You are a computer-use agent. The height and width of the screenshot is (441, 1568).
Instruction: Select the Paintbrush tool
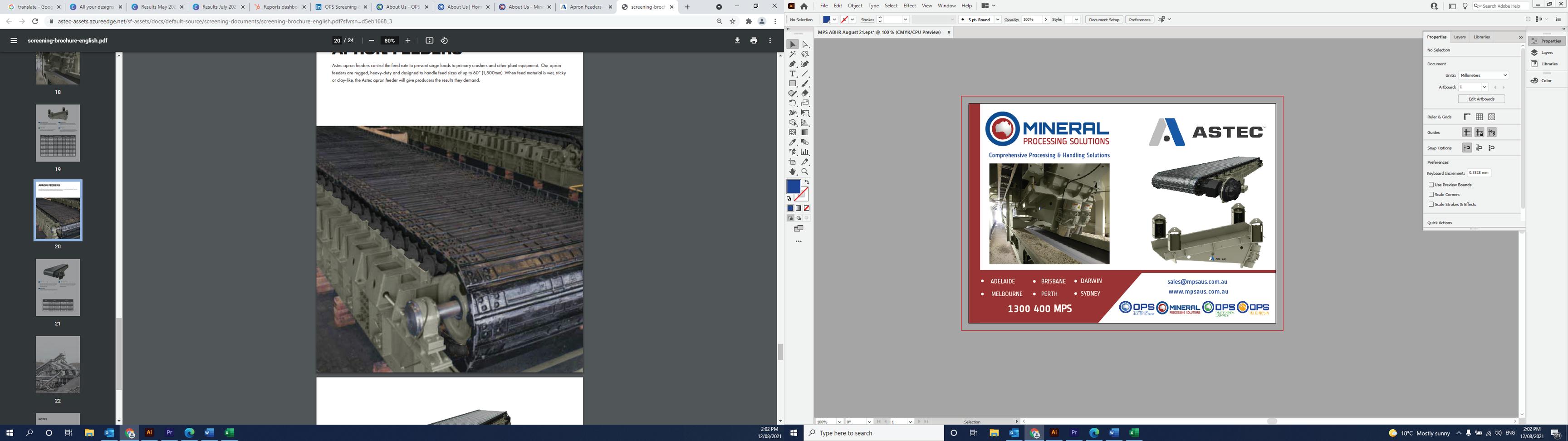(x=805, y=83)
